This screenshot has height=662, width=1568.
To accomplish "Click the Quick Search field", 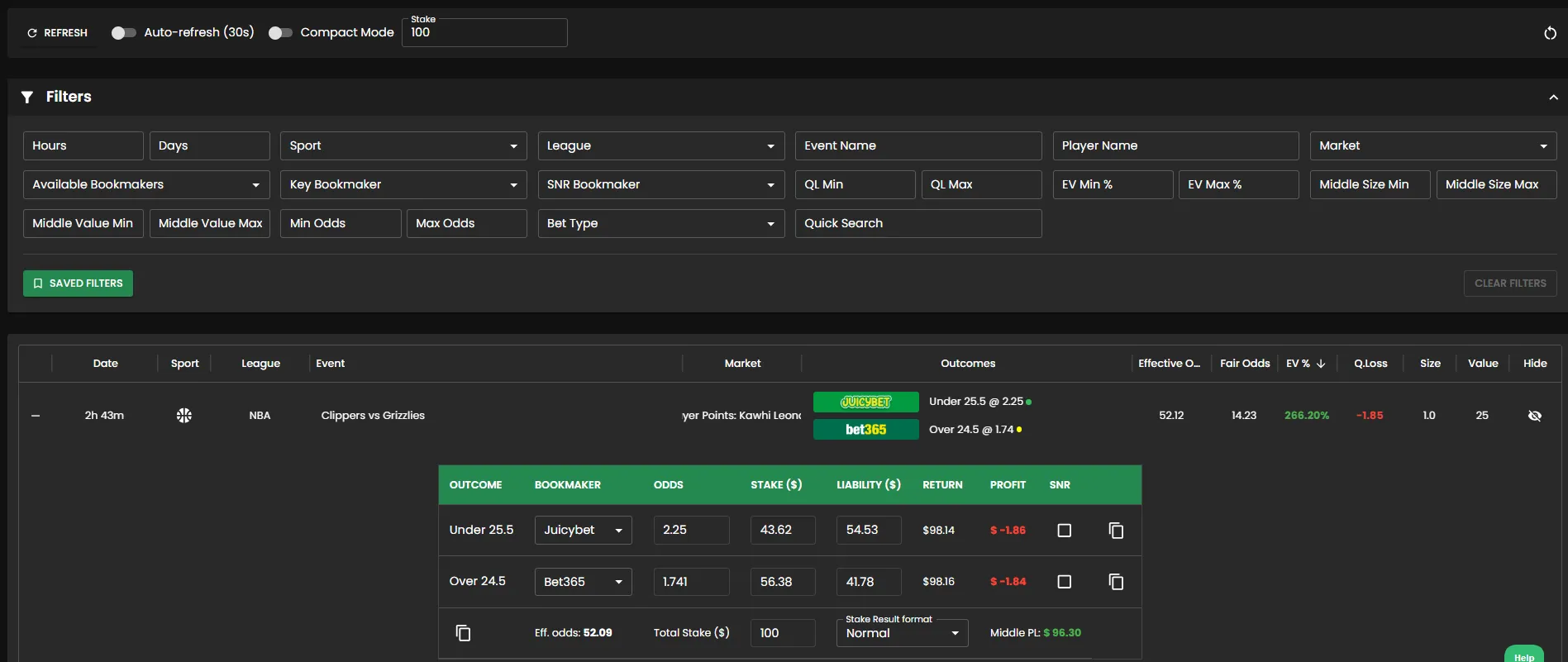I will pos(918,223).
